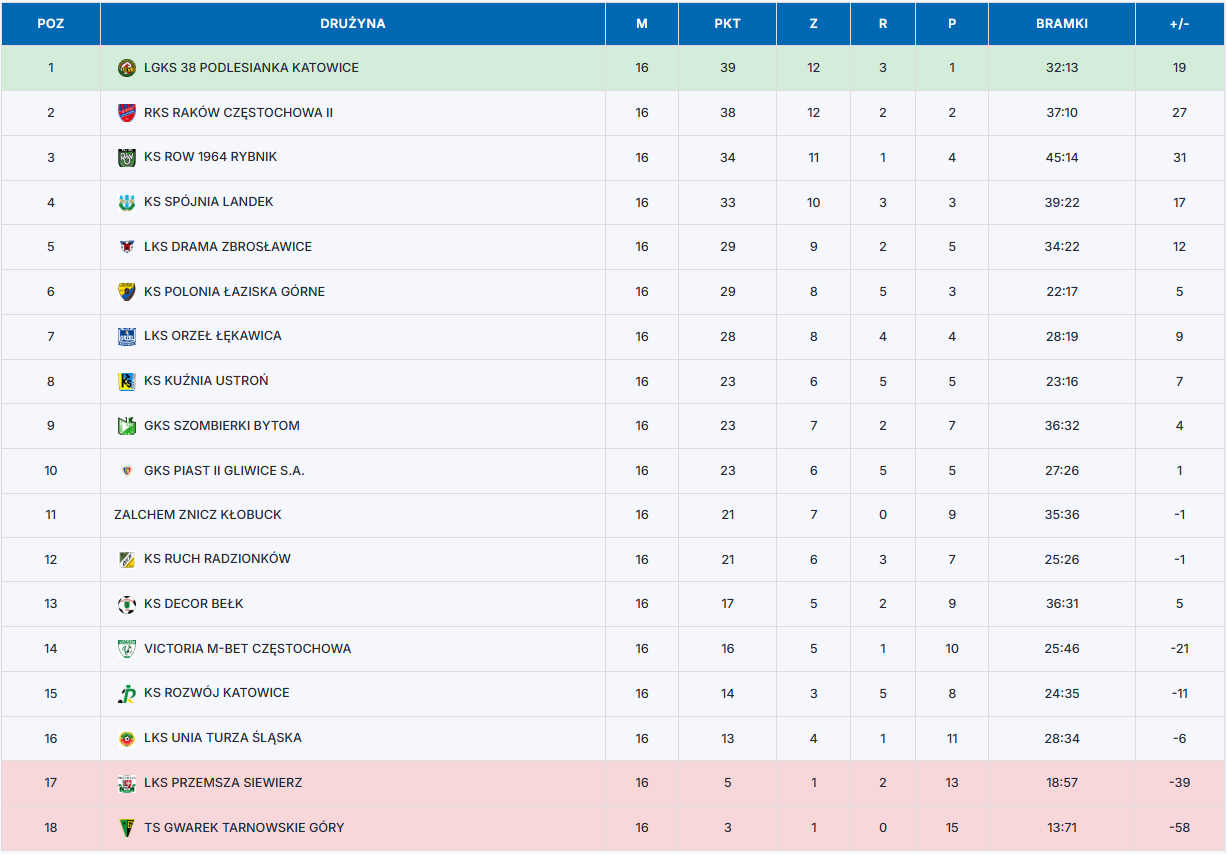Click the Spójnia Landek team logo
1227x854 pixels.
[x=126, y=203]
